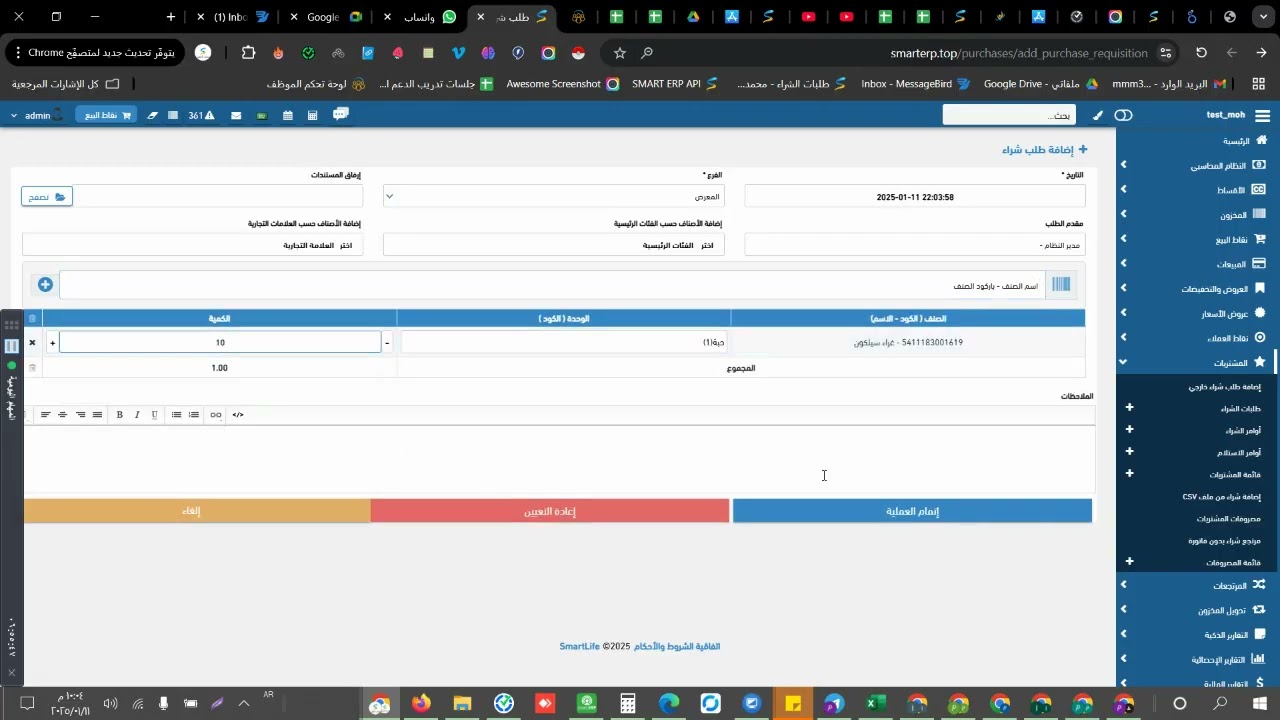This screenshot has height=720, width=1280.
Task: Toggle the switch beside the search box
Action: point(1124,115)
